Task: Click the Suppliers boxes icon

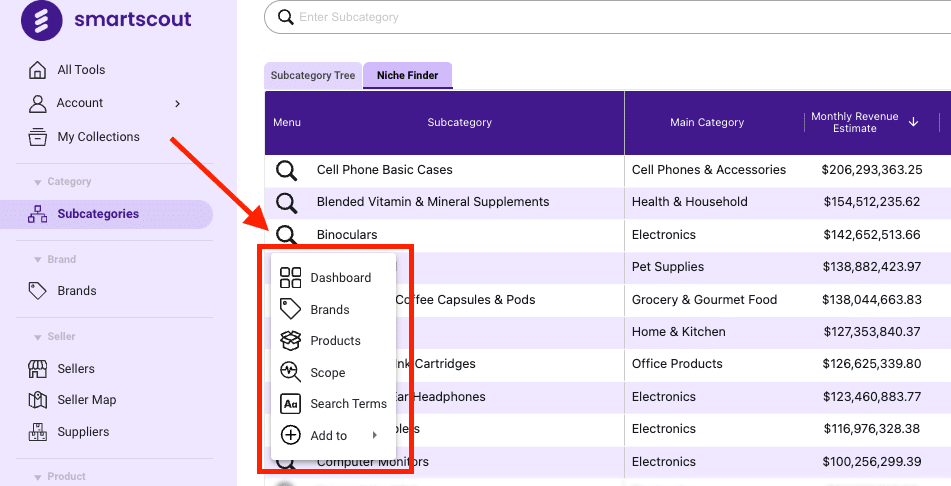Action: (38, 432)
